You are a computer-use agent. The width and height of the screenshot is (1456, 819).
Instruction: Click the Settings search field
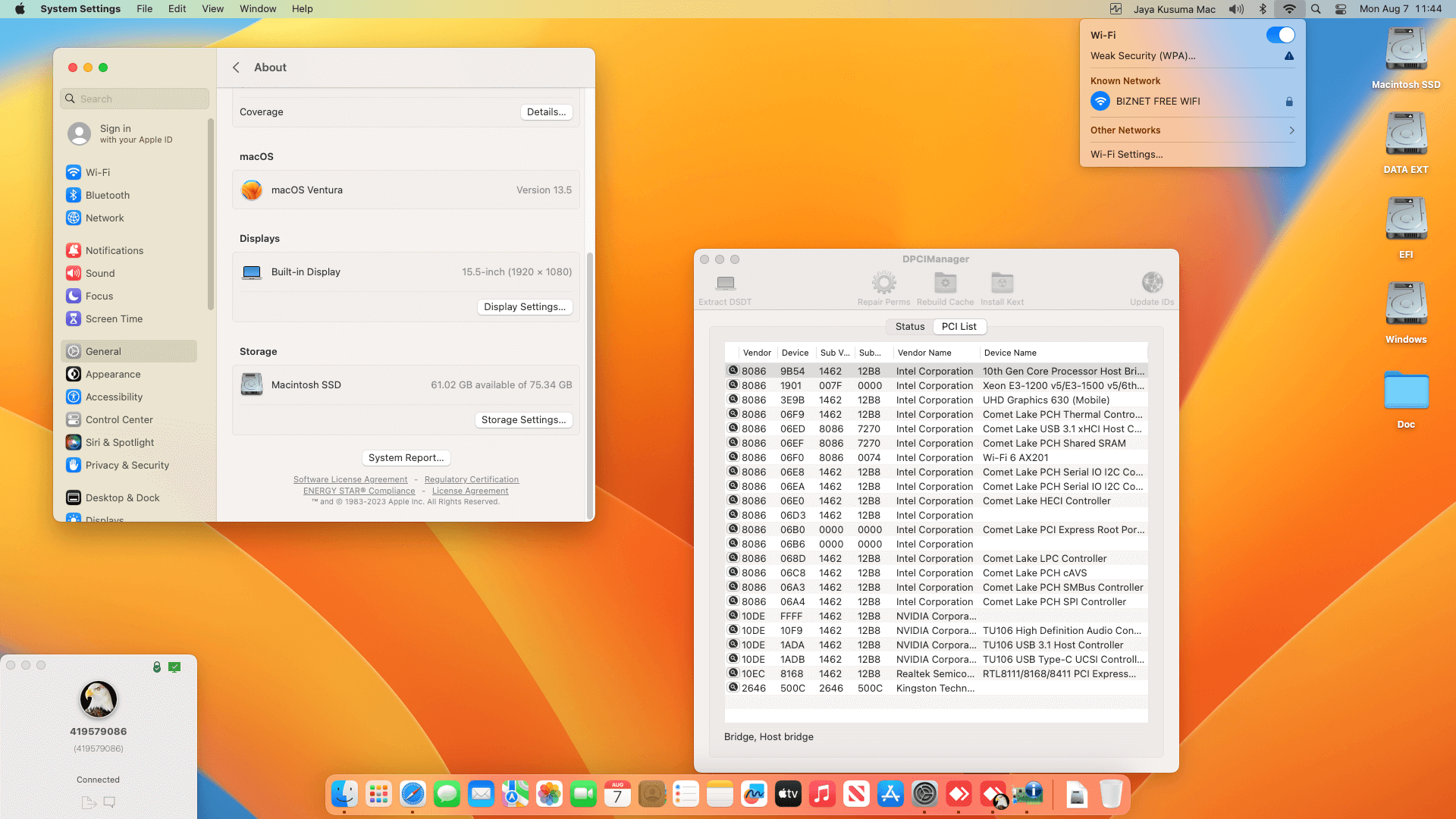coord(135,99)
